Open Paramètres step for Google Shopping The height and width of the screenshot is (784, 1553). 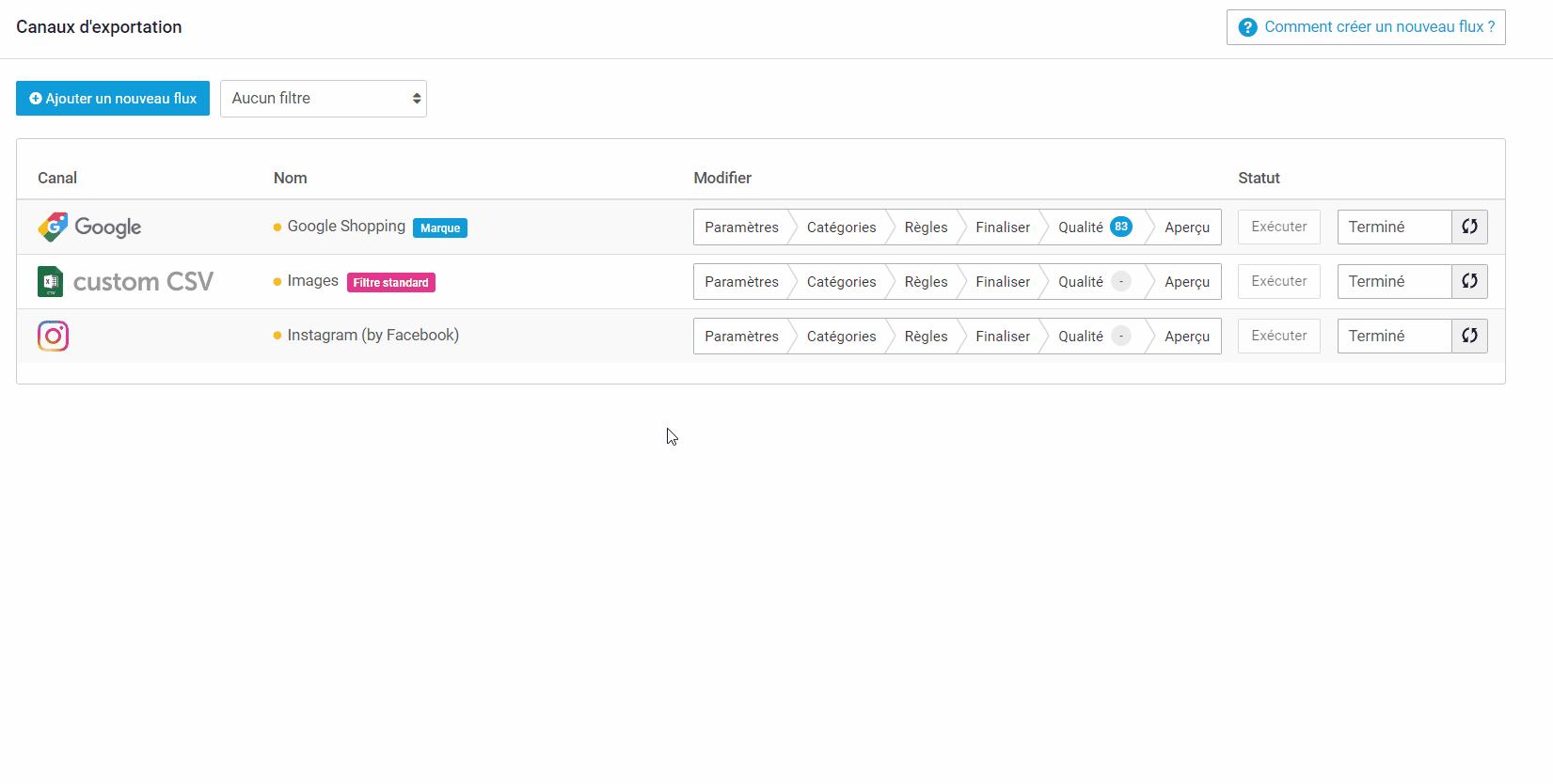[741, 227]
